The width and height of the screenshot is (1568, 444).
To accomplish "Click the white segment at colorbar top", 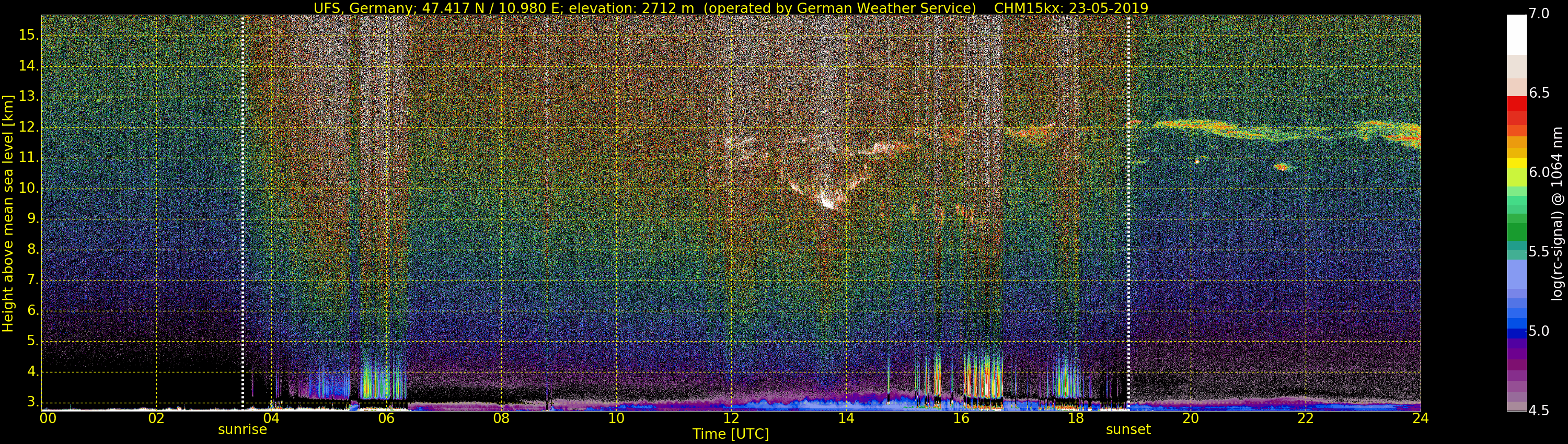I will (x=1516, y=34).
